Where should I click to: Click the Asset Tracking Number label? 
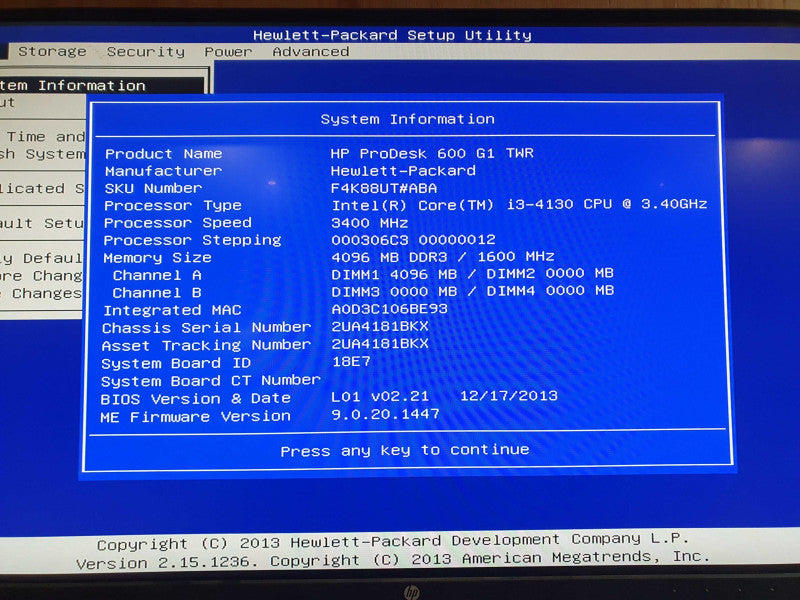tap(206, 345)
